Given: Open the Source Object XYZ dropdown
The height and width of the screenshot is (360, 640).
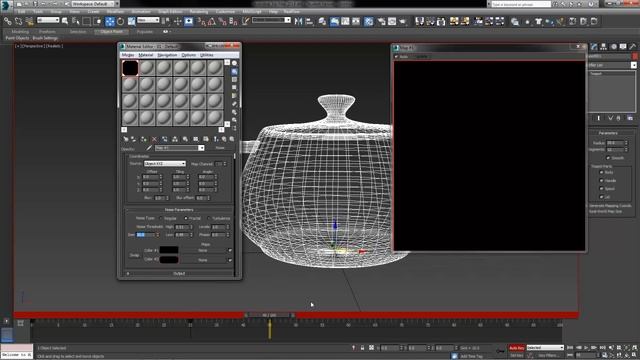Looking at the screenshot, I should point(164,164).
